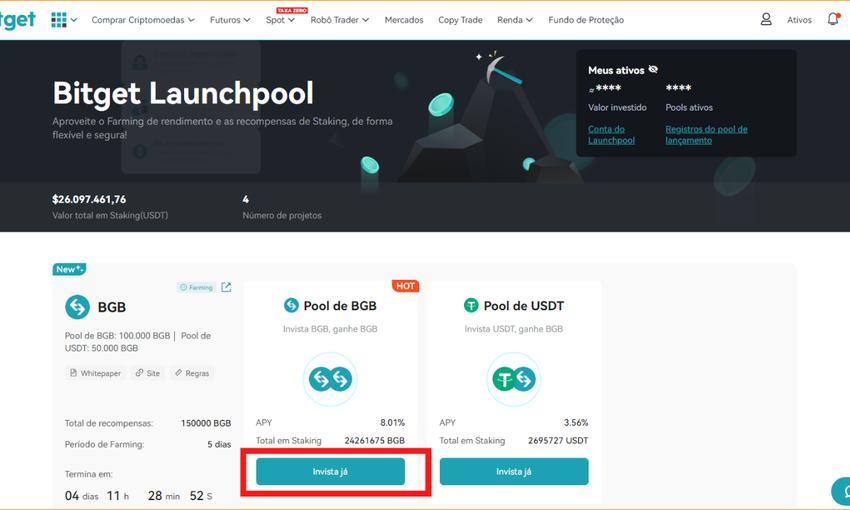
Task: Click the 150000 BGB rewards value
Action: tap(206, 423)
